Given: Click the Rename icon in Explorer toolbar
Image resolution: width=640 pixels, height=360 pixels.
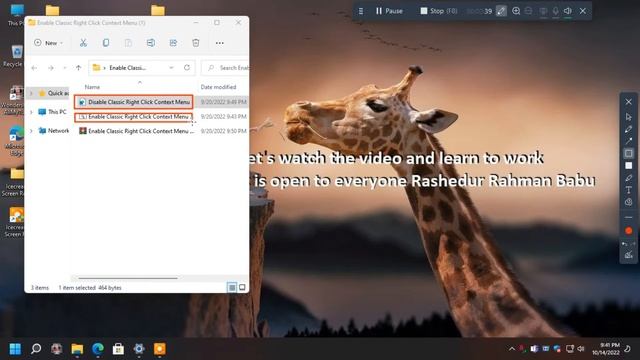Looking at the screenshot, I should click(151, 43).
